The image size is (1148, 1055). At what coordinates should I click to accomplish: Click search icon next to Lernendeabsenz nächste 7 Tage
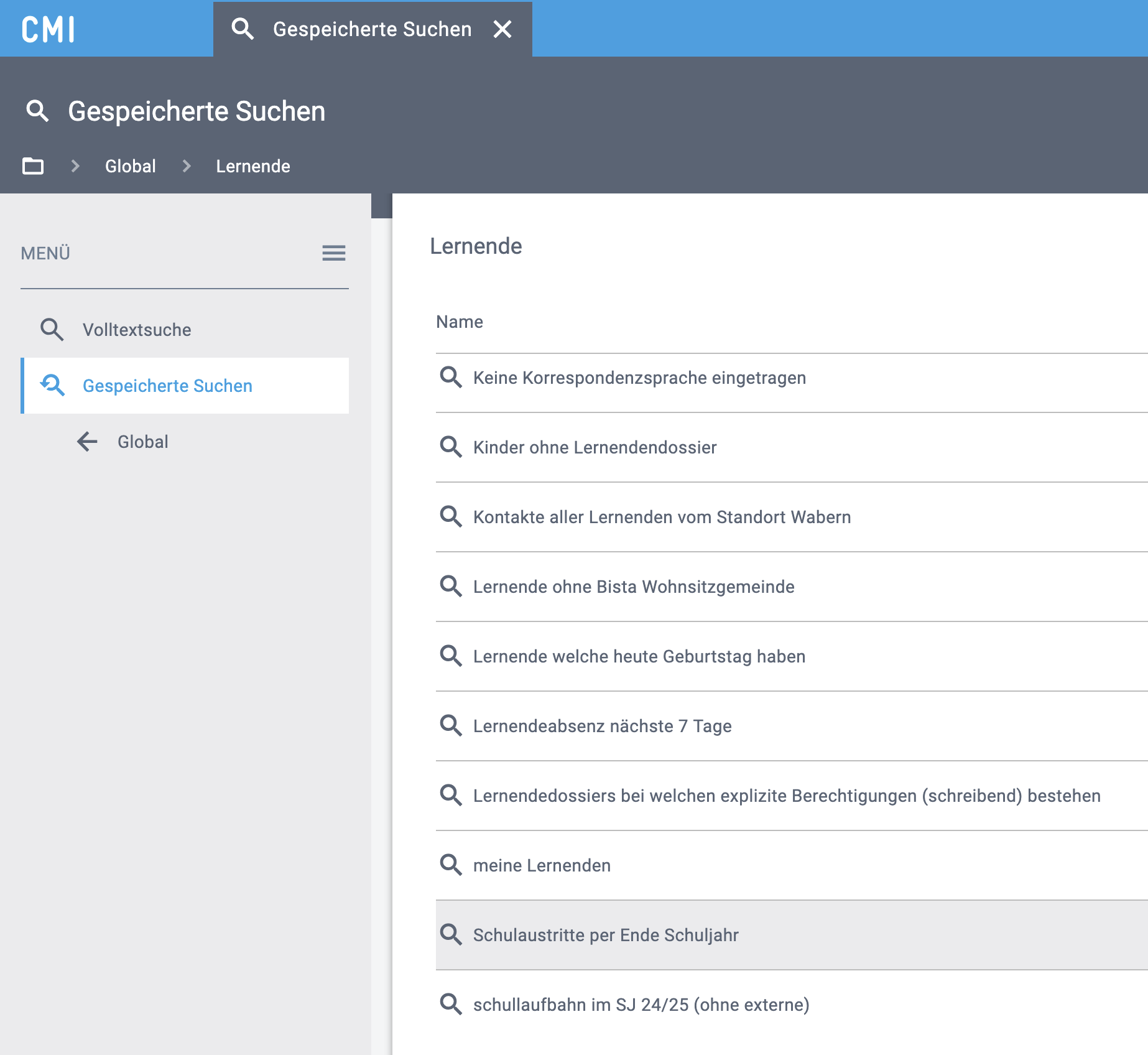coord(451,726)
